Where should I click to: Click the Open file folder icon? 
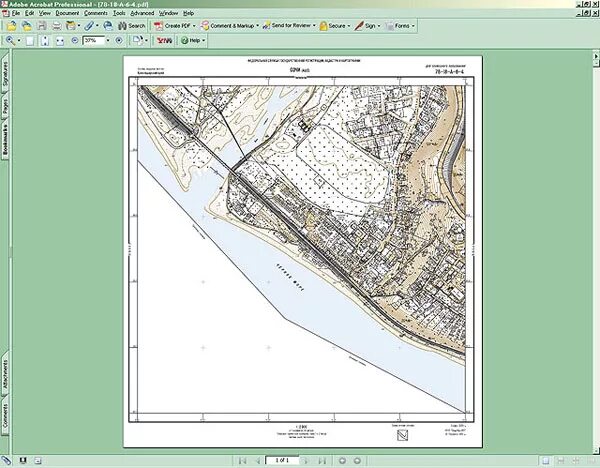tap(11, 26)
